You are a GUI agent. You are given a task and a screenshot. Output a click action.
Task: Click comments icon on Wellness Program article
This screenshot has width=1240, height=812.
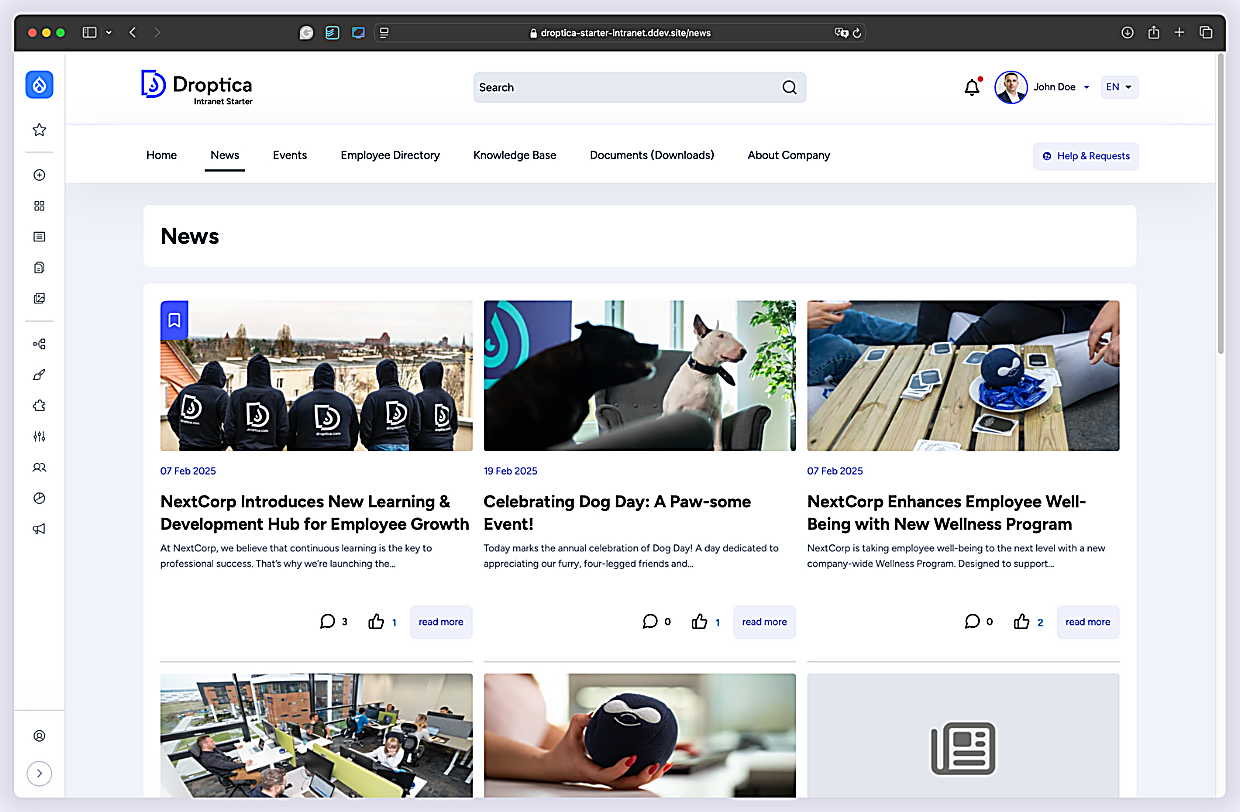(x=972, y=621)
